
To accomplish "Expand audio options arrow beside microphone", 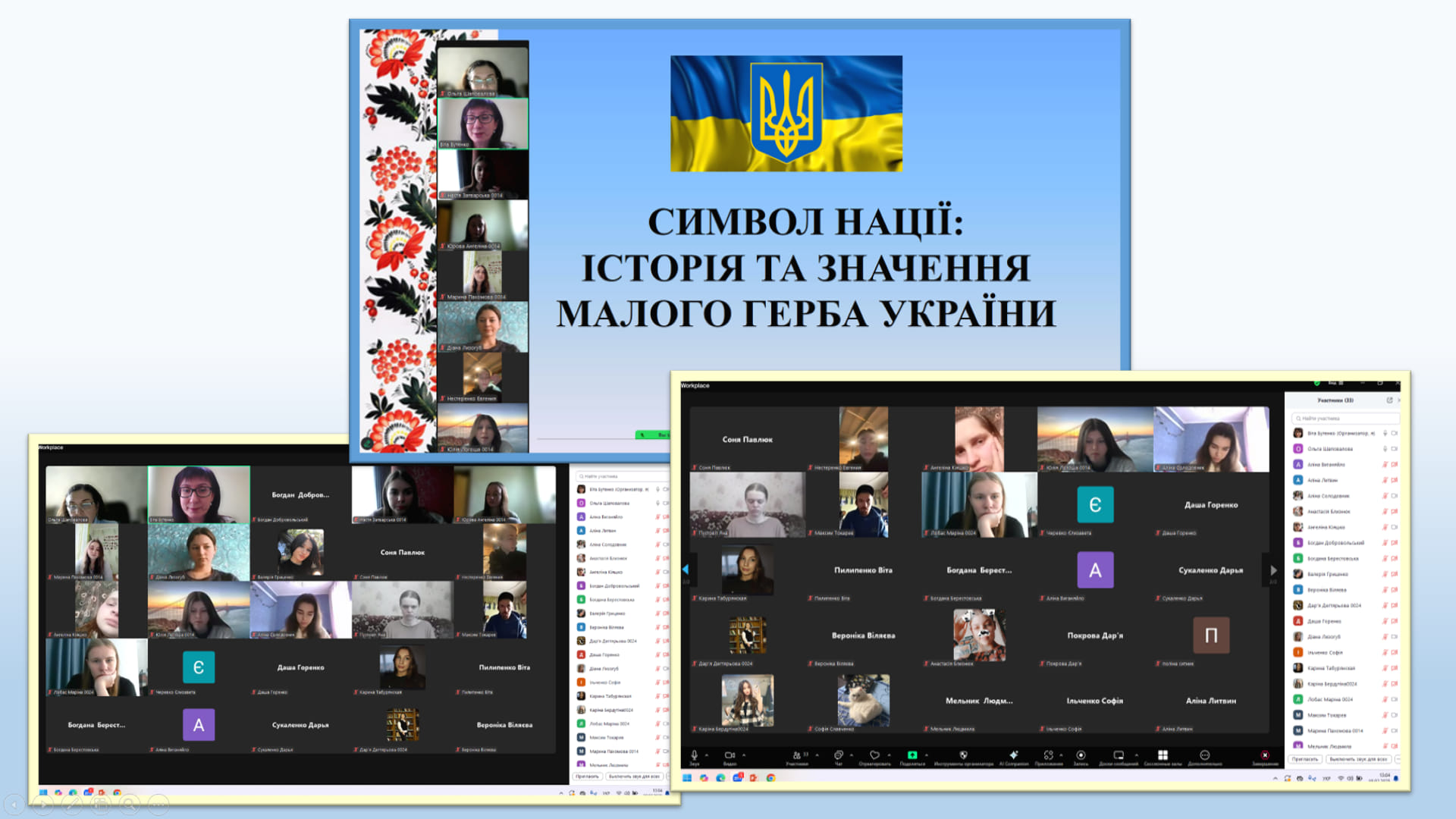I will [707, 755].
